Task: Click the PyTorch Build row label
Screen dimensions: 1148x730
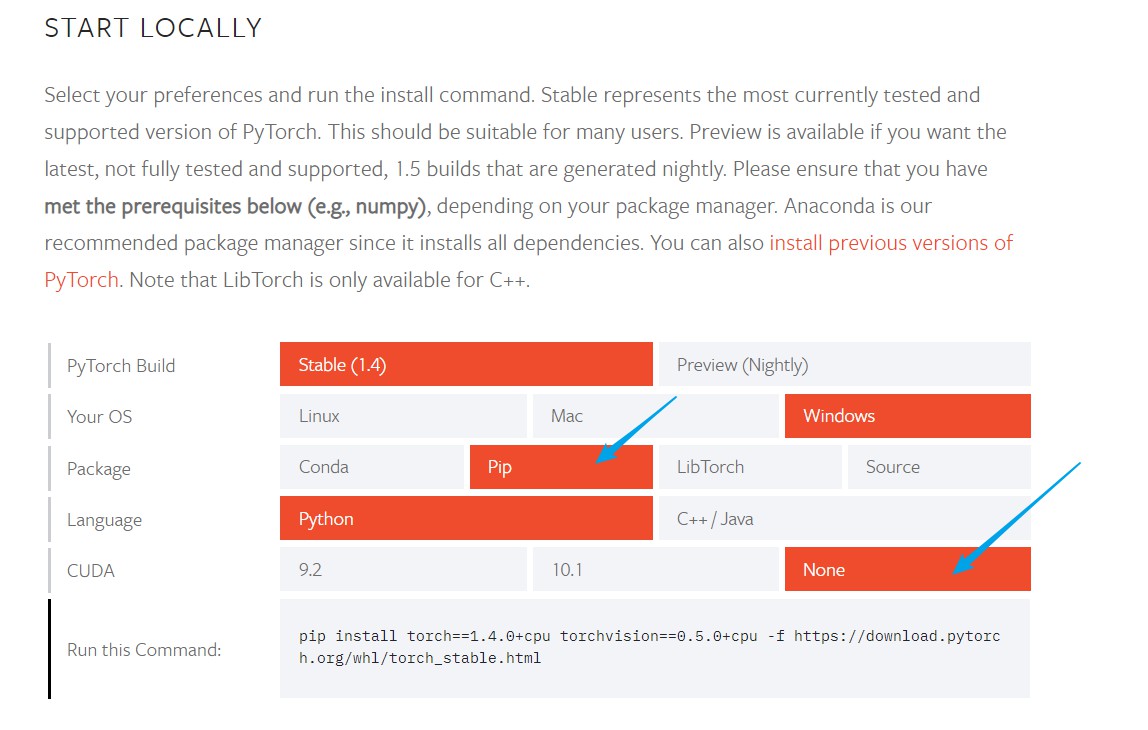Action: coord(121,365)
